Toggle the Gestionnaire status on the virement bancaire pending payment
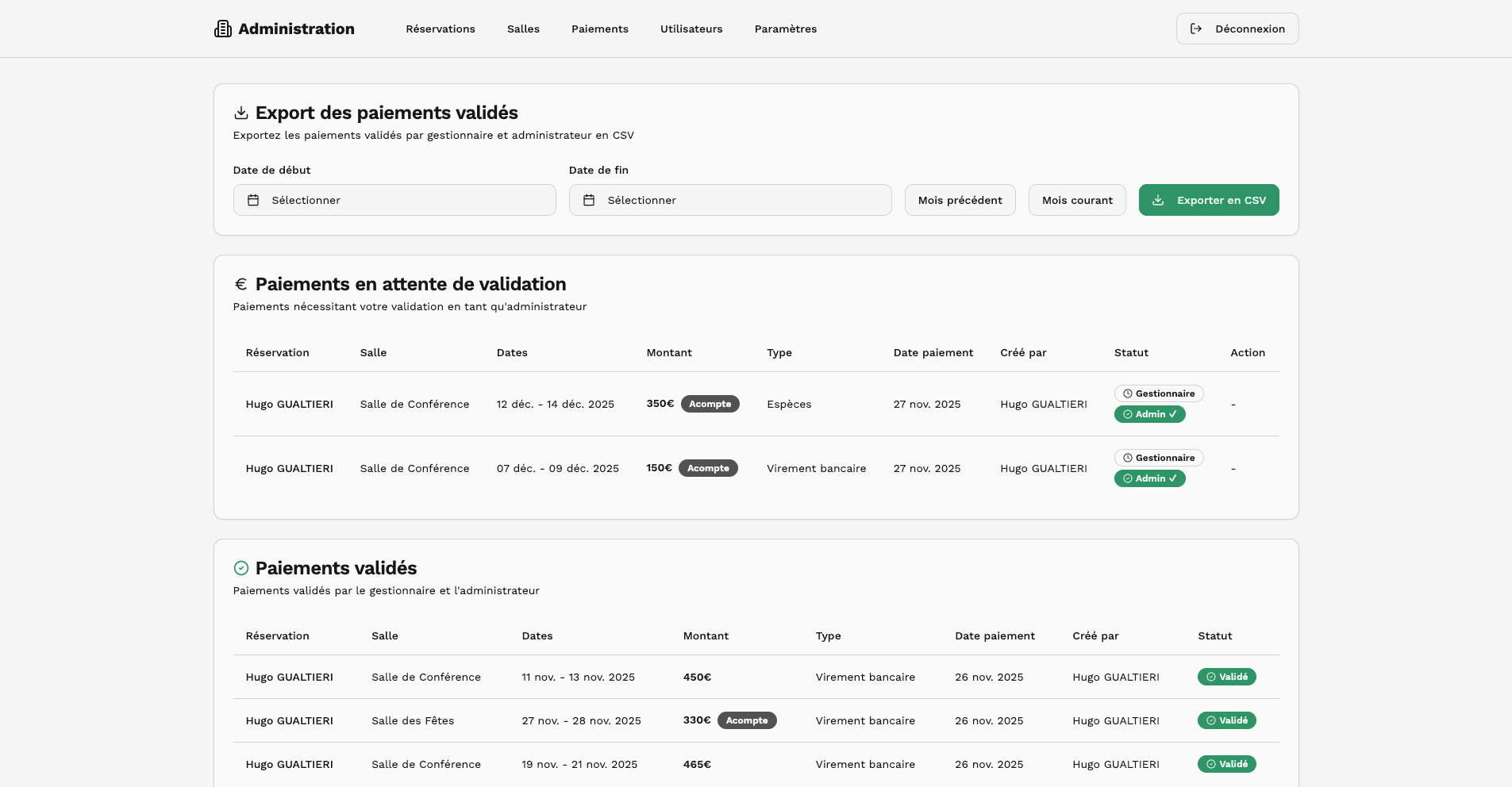 [x=1160, y=458]
